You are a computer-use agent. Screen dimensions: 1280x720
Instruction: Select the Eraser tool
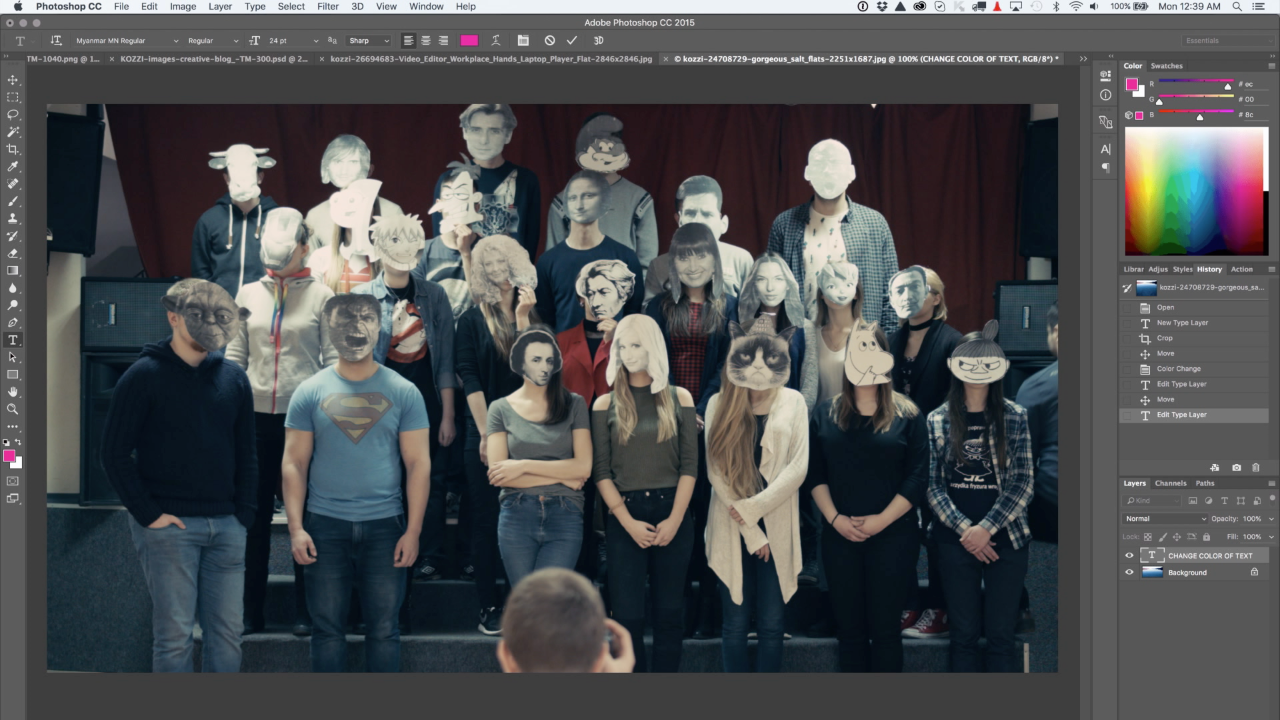pos(13,253)
